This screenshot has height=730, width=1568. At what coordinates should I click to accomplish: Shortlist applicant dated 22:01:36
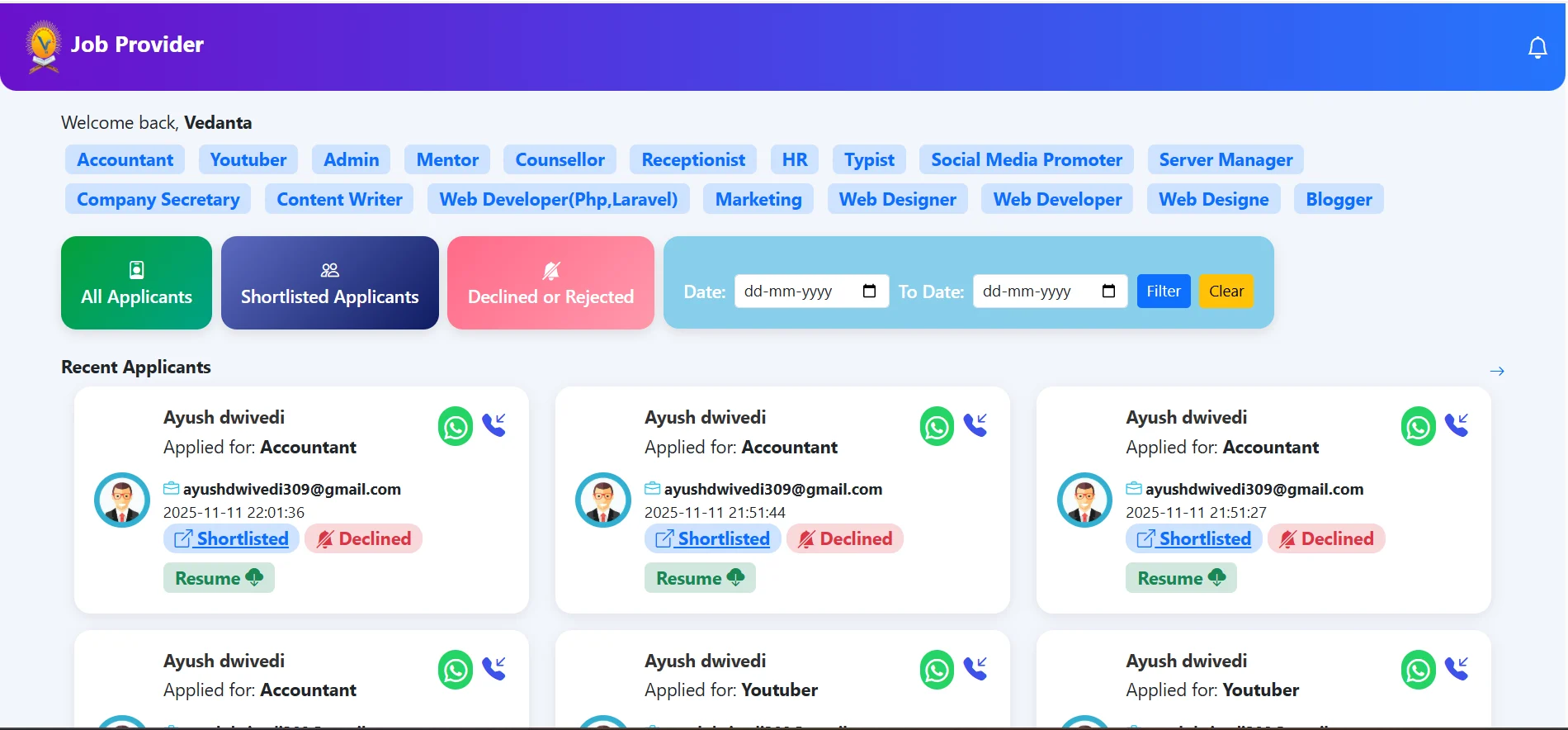pos(232,538)
